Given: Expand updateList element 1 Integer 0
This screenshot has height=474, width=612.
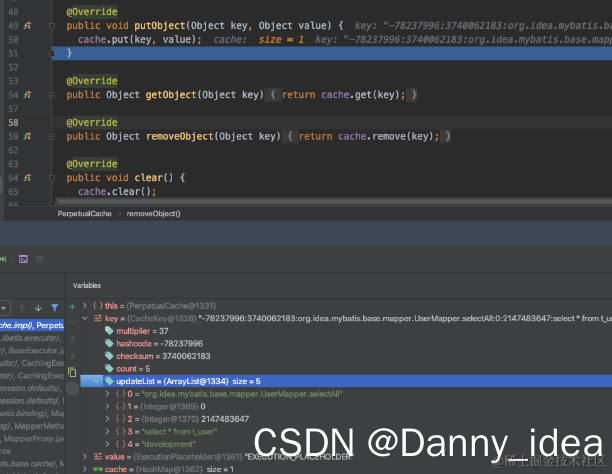Looking at the screenshot, I should [107, 406].
